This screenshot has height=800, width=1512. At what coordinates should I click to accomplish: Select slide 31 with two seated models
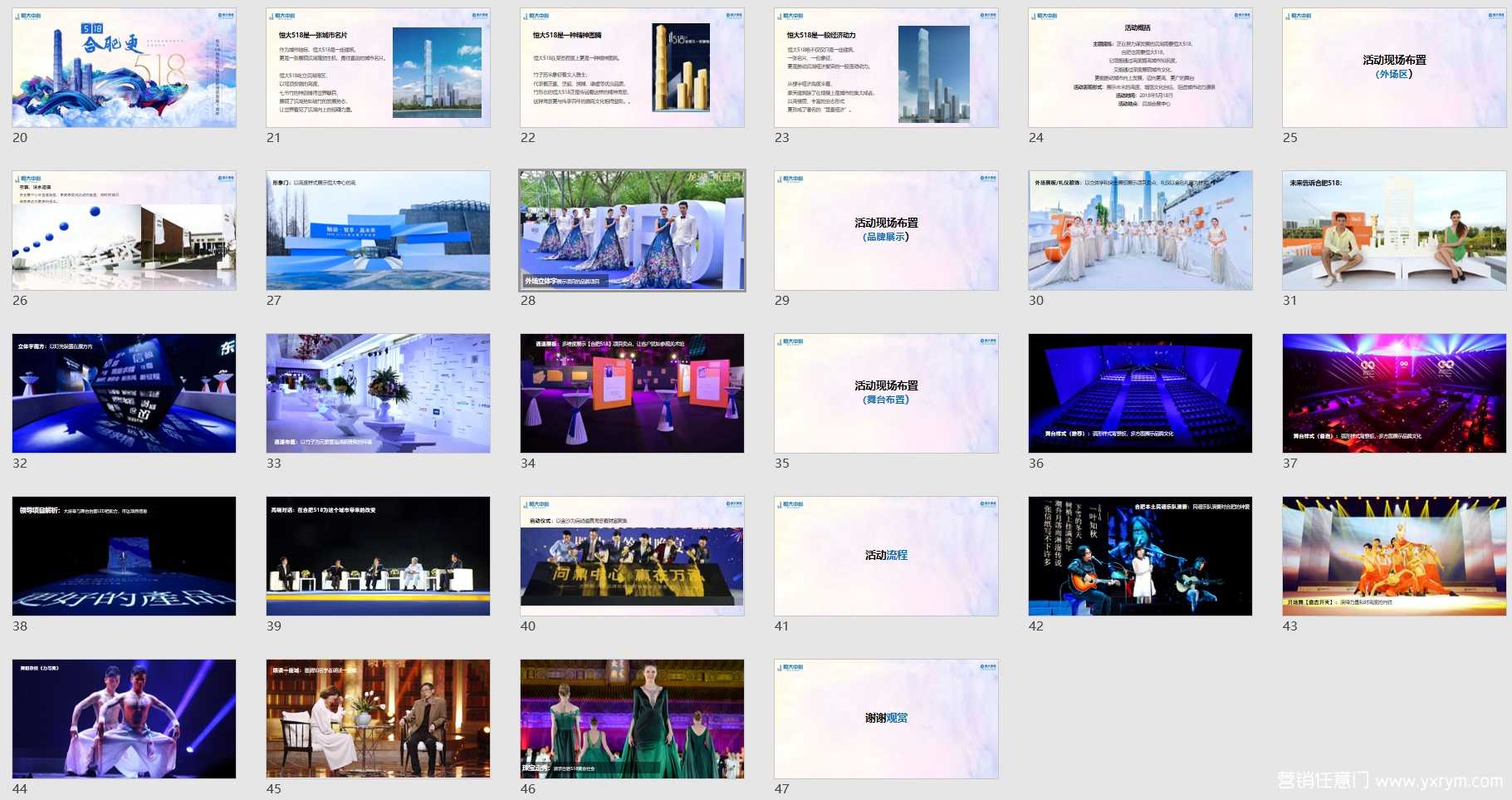[x=1395, y=231]
